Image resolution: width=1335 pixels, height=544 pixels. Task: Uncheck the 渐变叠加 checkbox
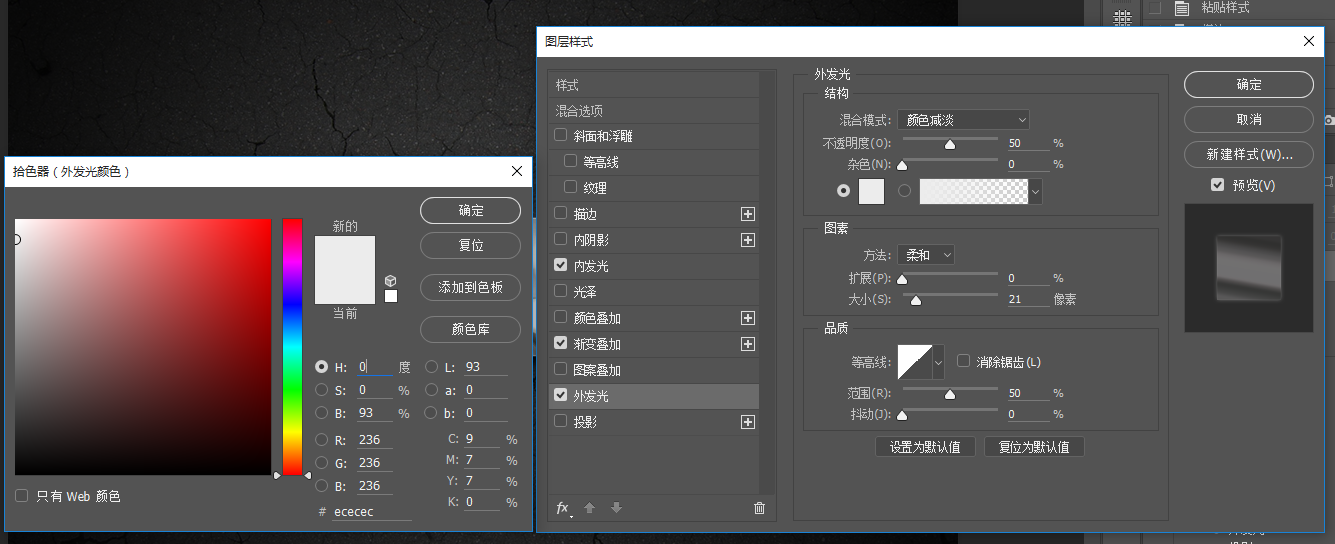(561, 343)
